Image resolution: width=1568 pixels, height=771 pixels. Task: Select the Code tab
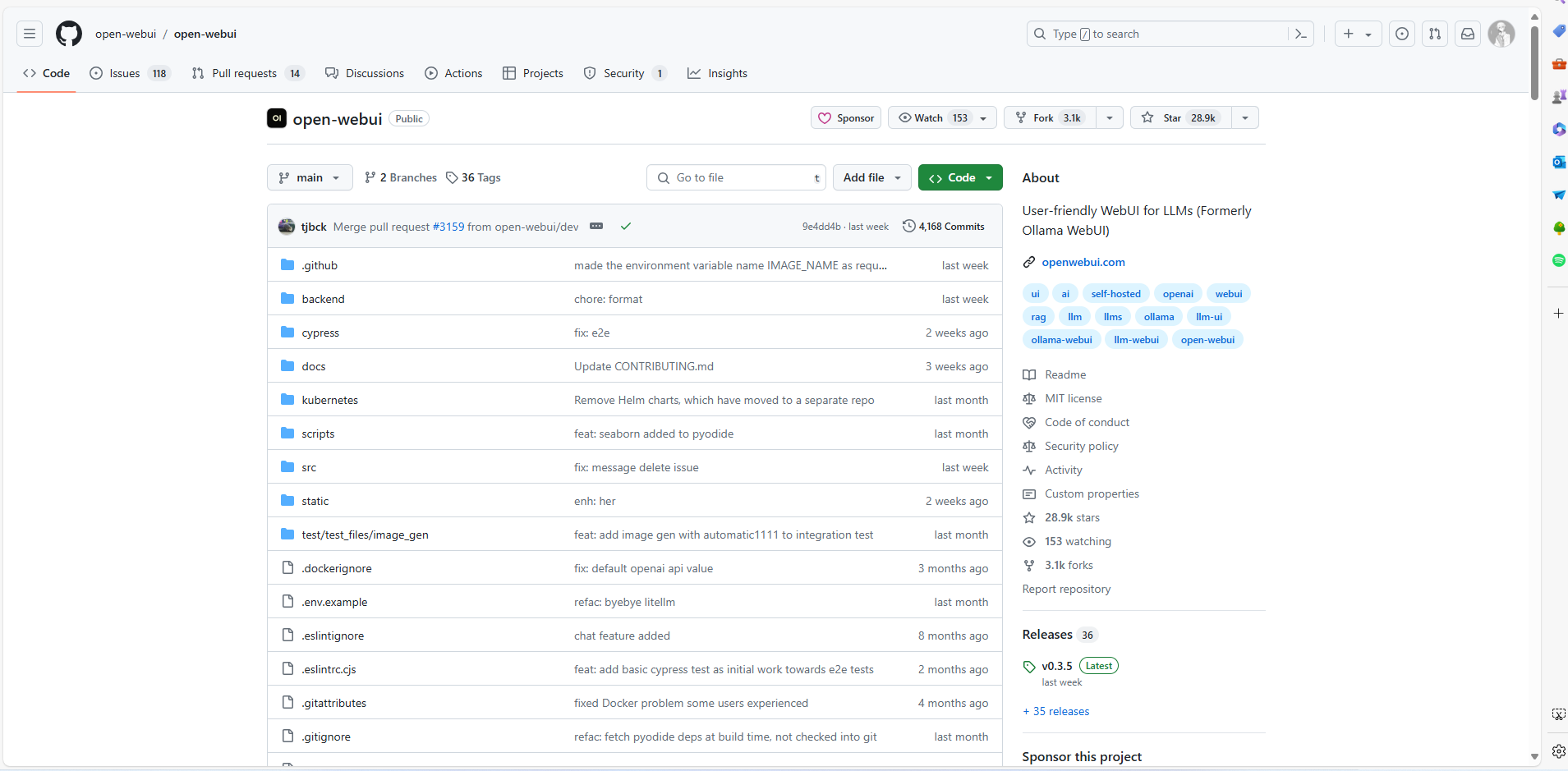point(47,73)
